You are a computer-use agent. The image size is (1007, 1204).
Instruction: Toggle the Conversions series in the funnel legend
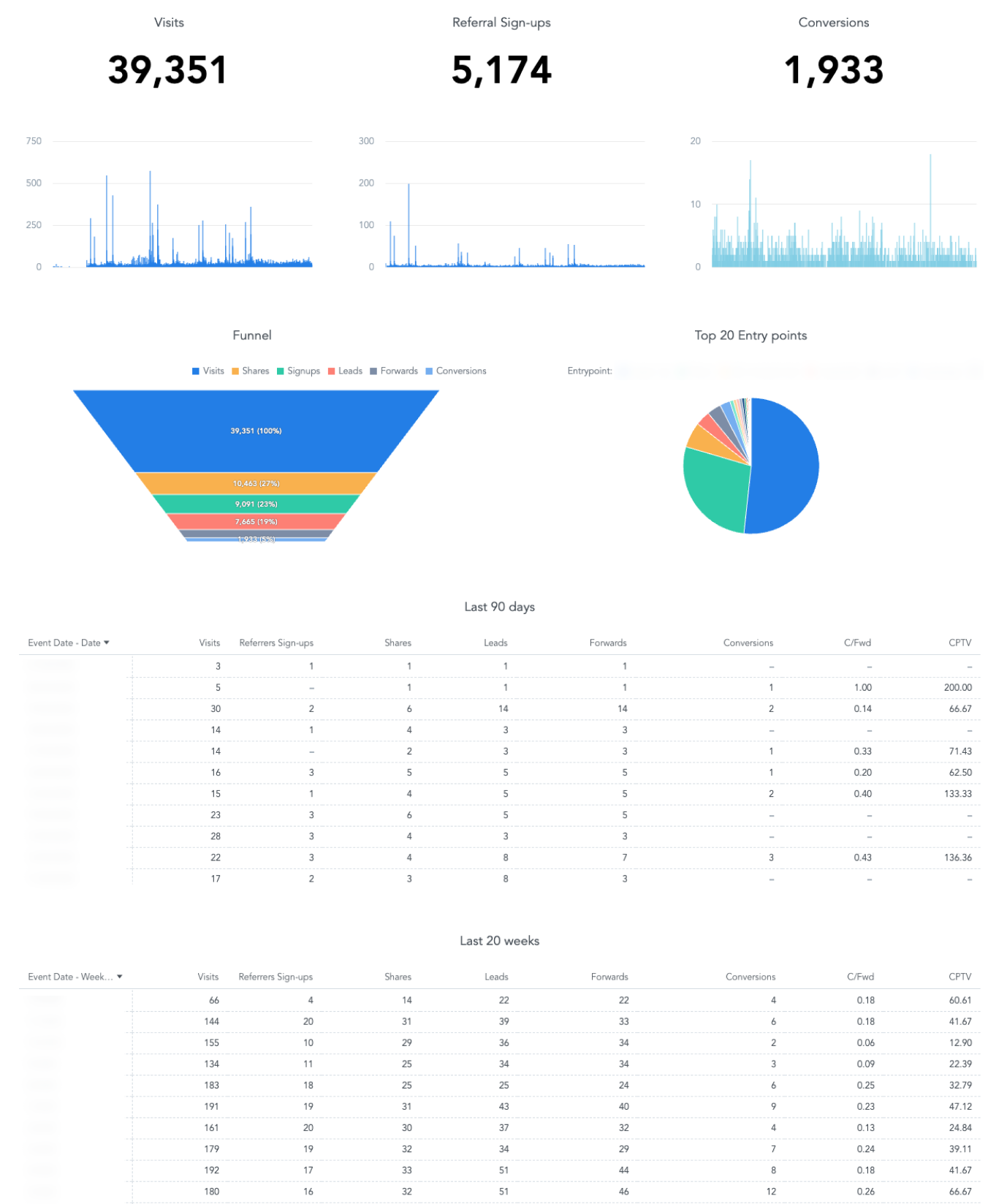(x=456, y=371)
